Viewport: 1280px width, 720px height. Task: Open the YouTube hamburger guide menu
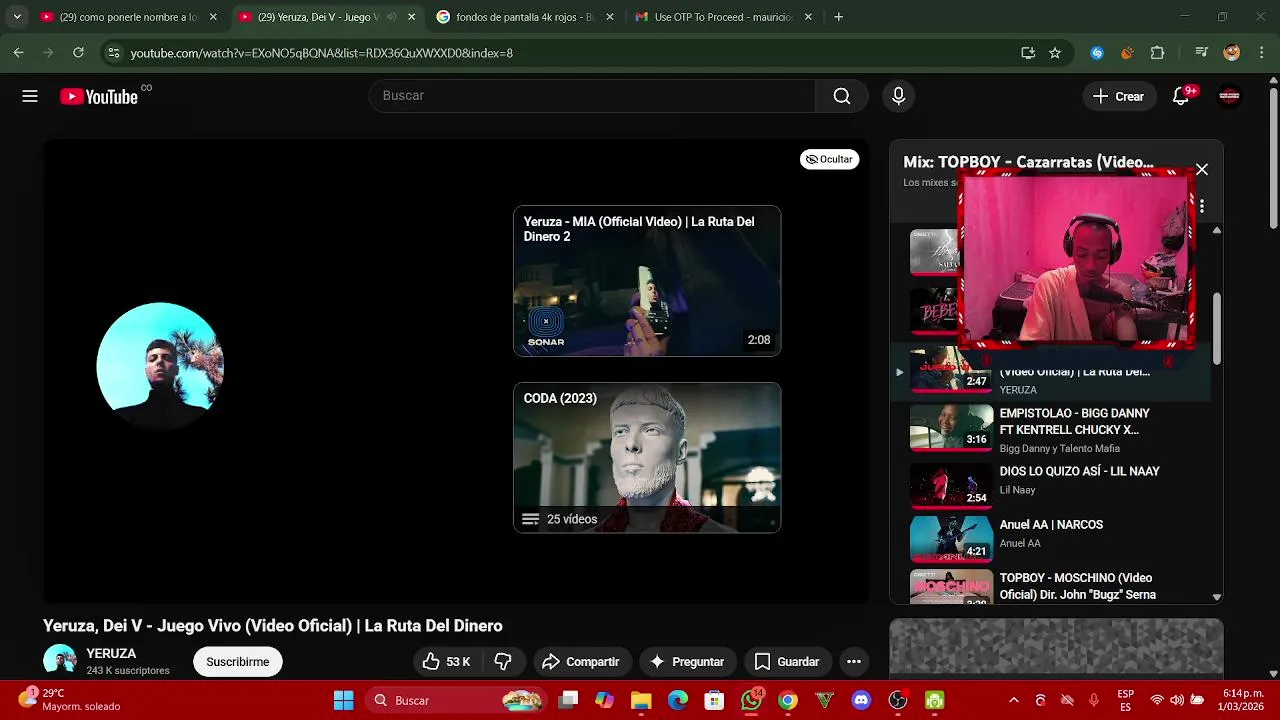(x=30, y=96)
